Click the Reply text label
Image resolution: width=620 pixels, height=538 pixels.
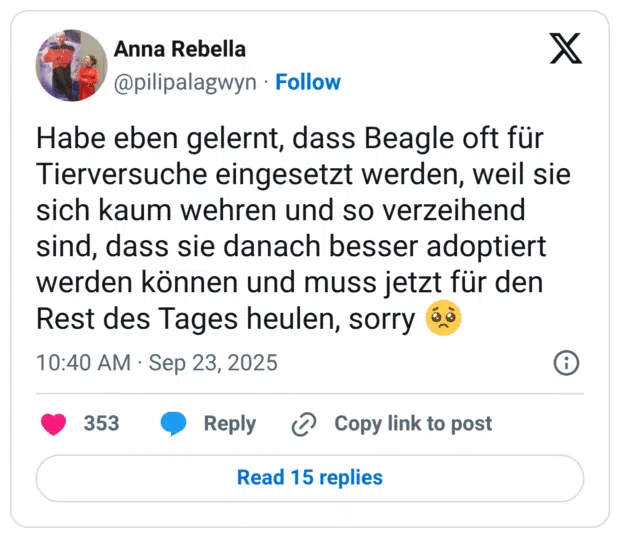(x=230, y=424)
